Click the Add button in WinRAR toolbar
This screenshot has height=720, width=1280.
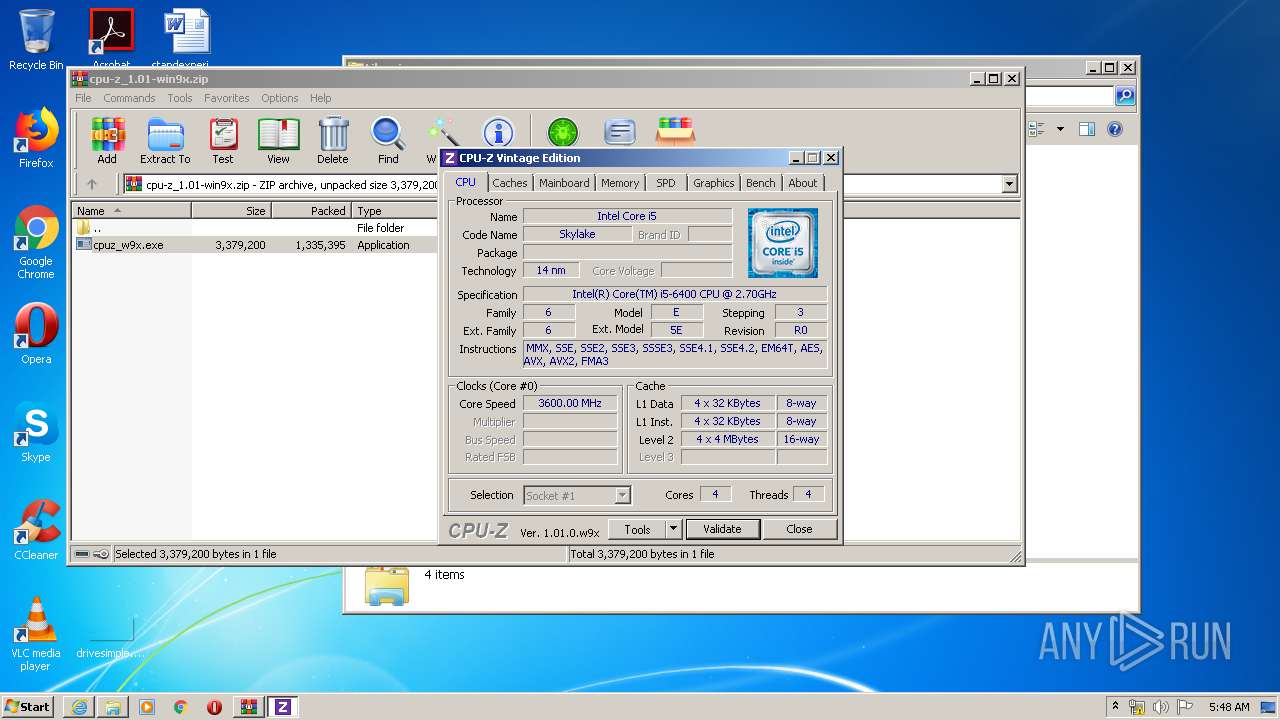tap(107, 140)
